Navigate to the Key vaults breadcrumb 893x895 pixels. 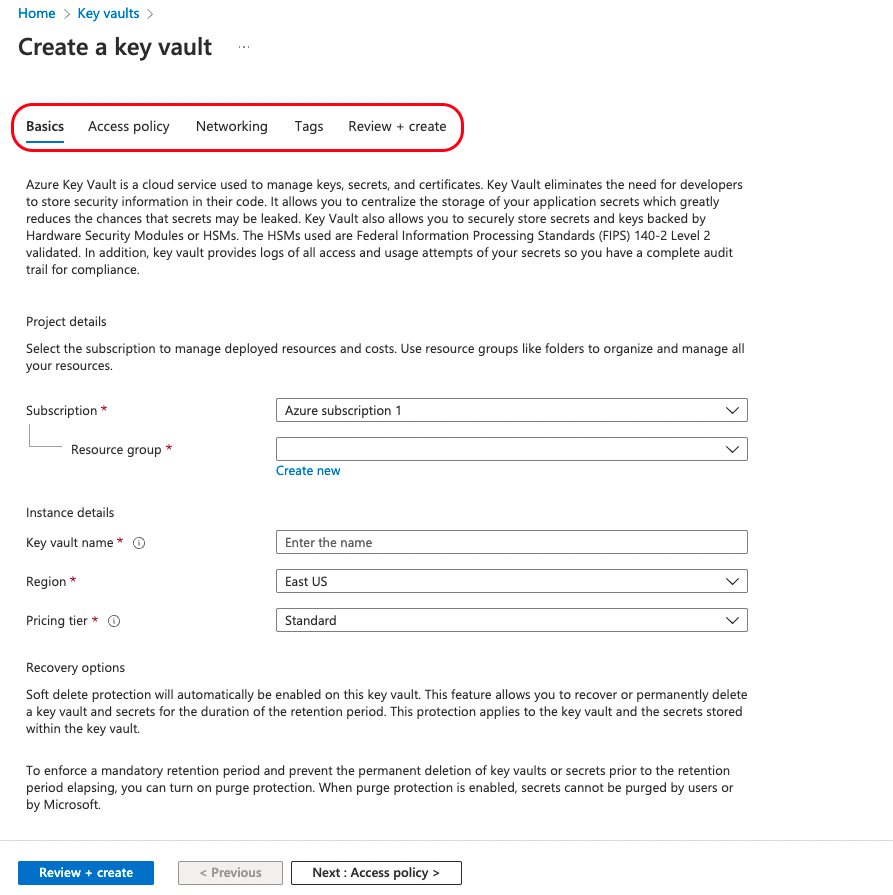109,13
